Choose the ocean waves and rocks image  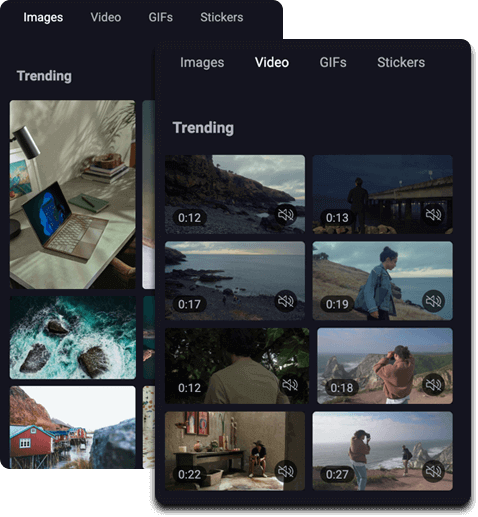tap(73, 337)
